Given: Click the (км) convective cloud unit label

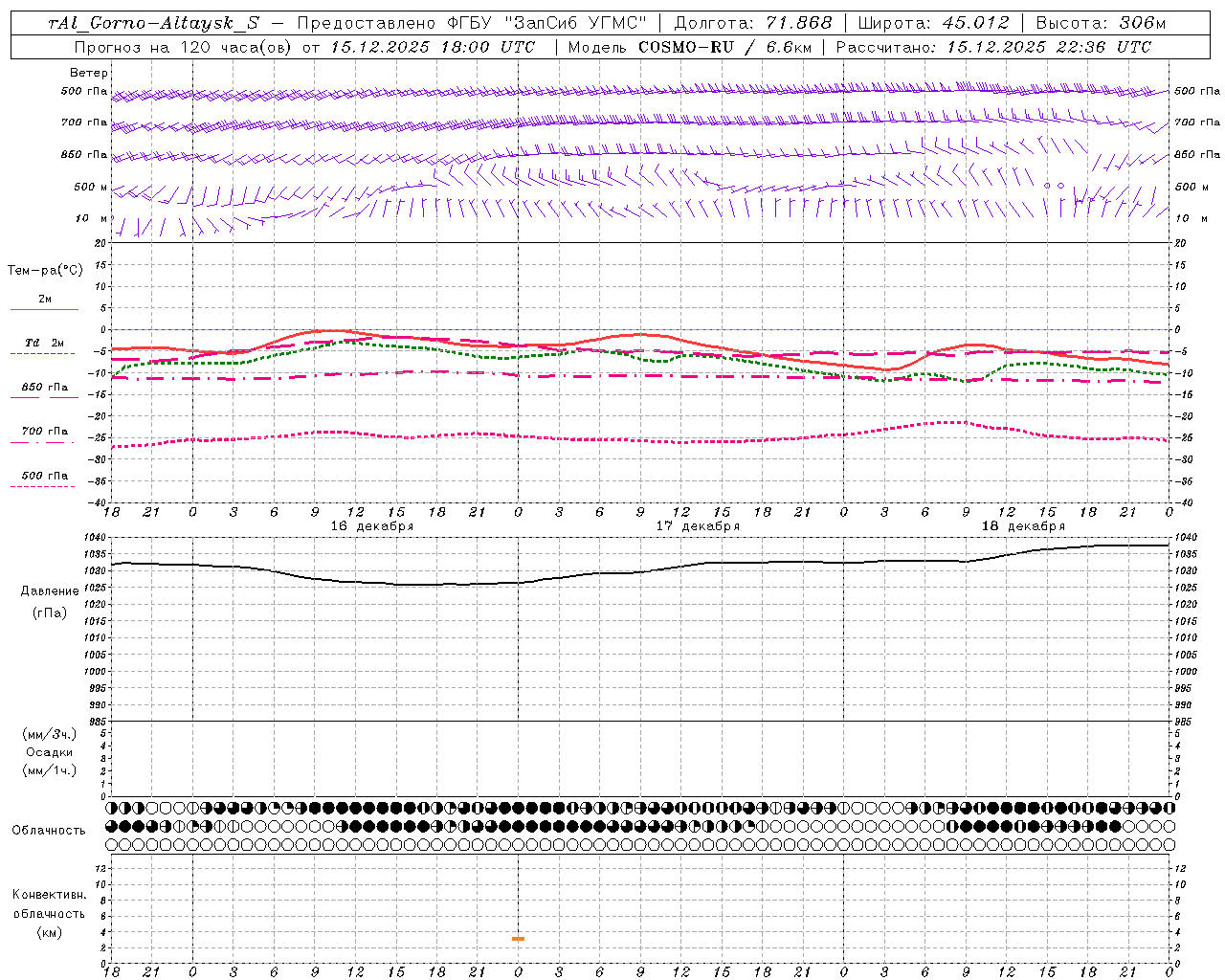Looking at the screenshot, I should [50, 932].
